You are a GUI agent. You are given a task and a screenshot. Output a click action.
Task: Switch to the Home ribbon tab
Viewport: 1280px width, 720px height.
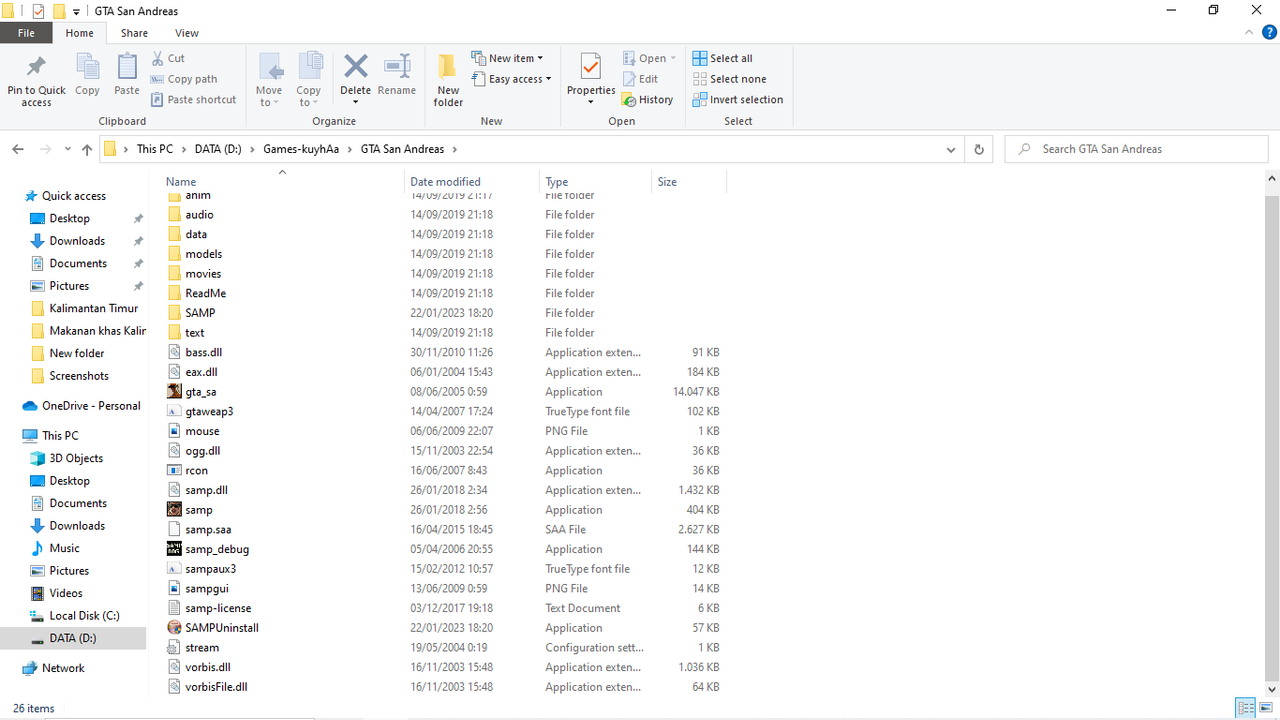(79, 33)
